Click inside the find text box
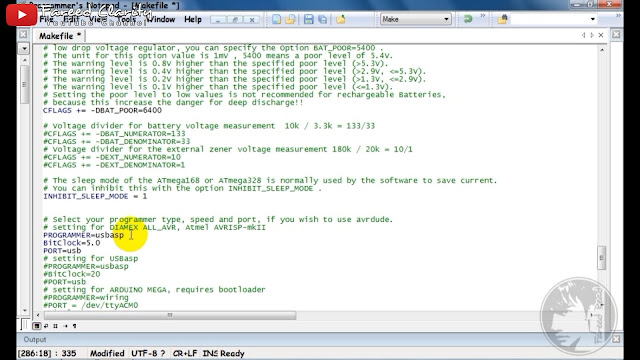The height and width of the screenshot is (360, 640). (549, 19)
